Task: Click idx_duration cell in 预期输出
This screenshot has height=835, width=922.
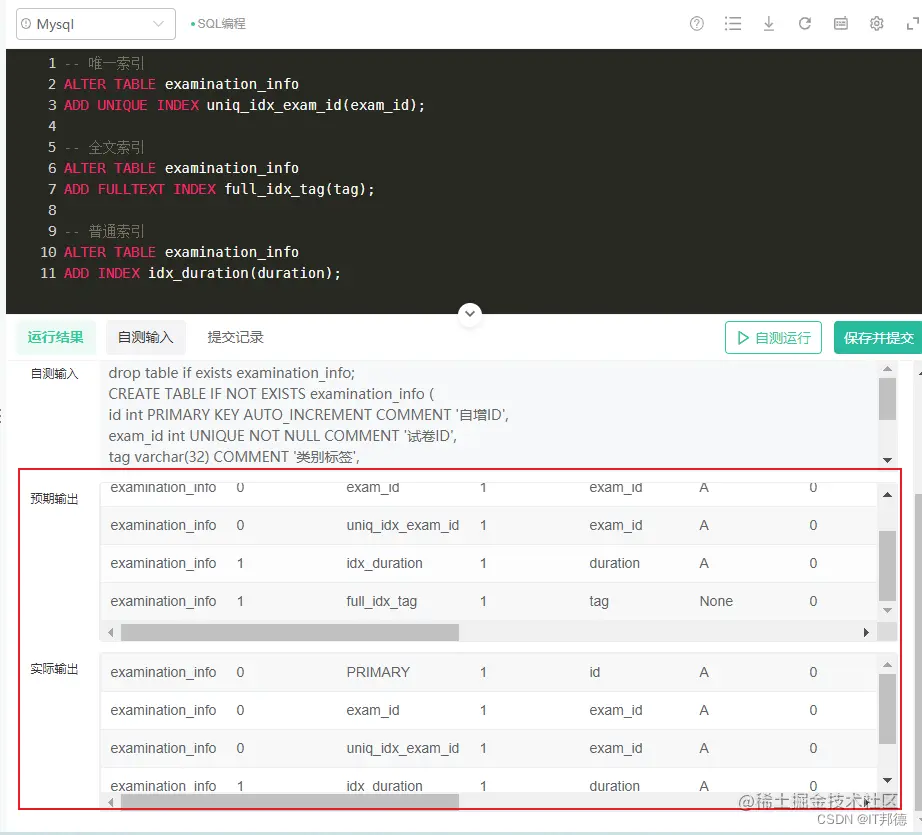Action: pos(385,563)
